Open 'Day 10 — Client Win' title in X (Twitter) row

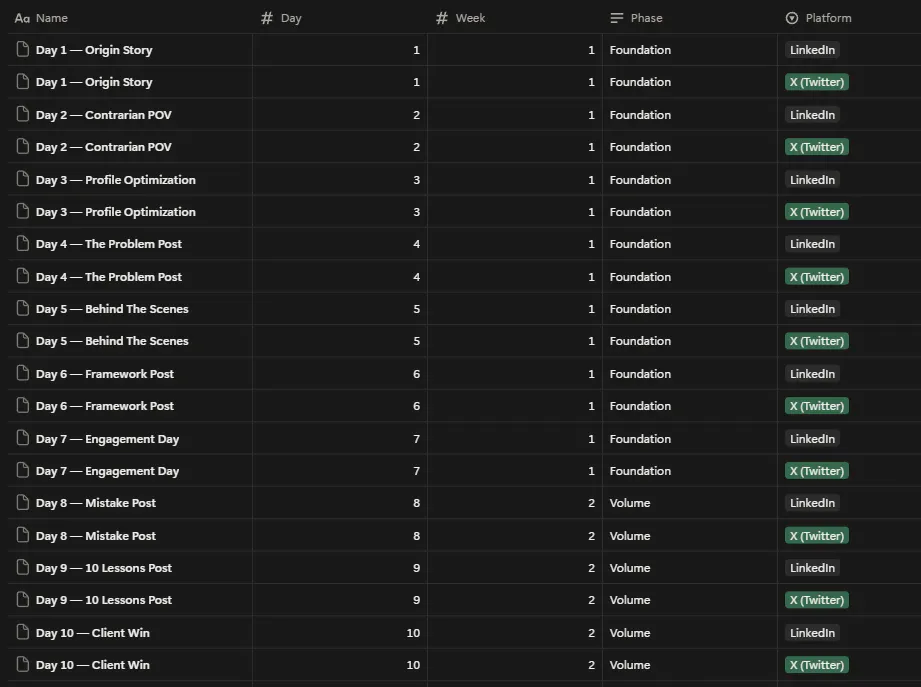click(93, 665)
